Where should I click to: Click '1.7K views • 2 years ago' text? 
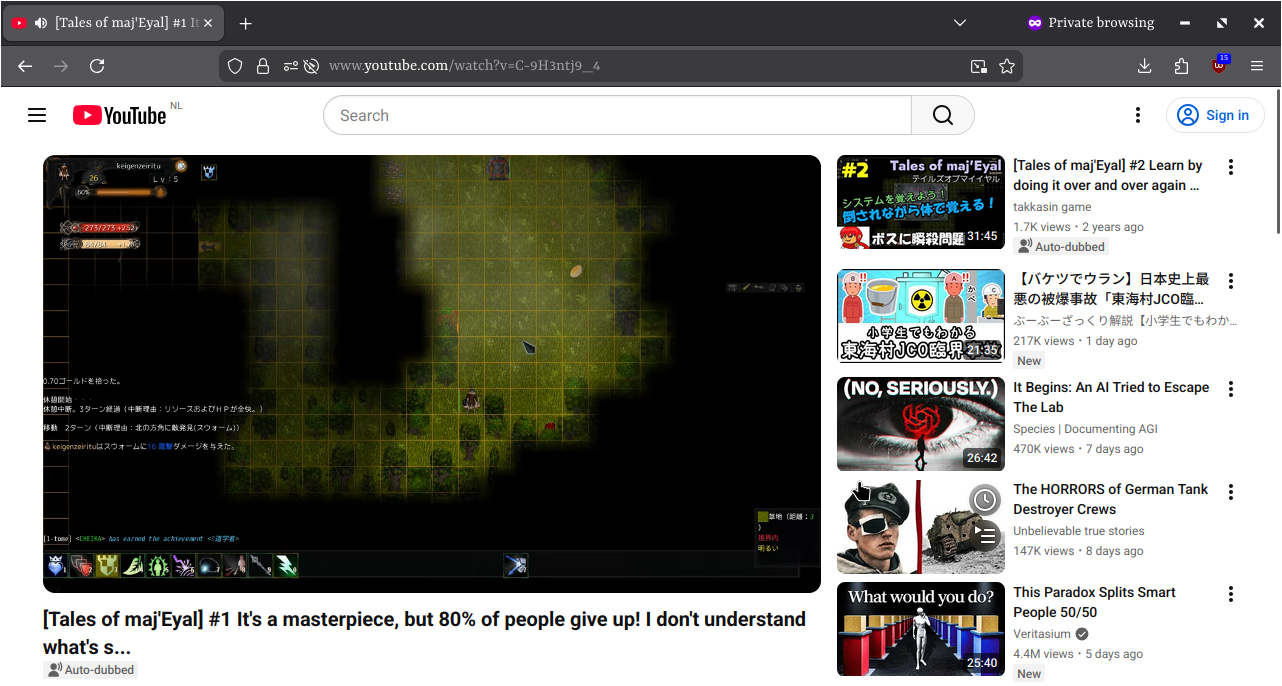[x=1078, y=227]
